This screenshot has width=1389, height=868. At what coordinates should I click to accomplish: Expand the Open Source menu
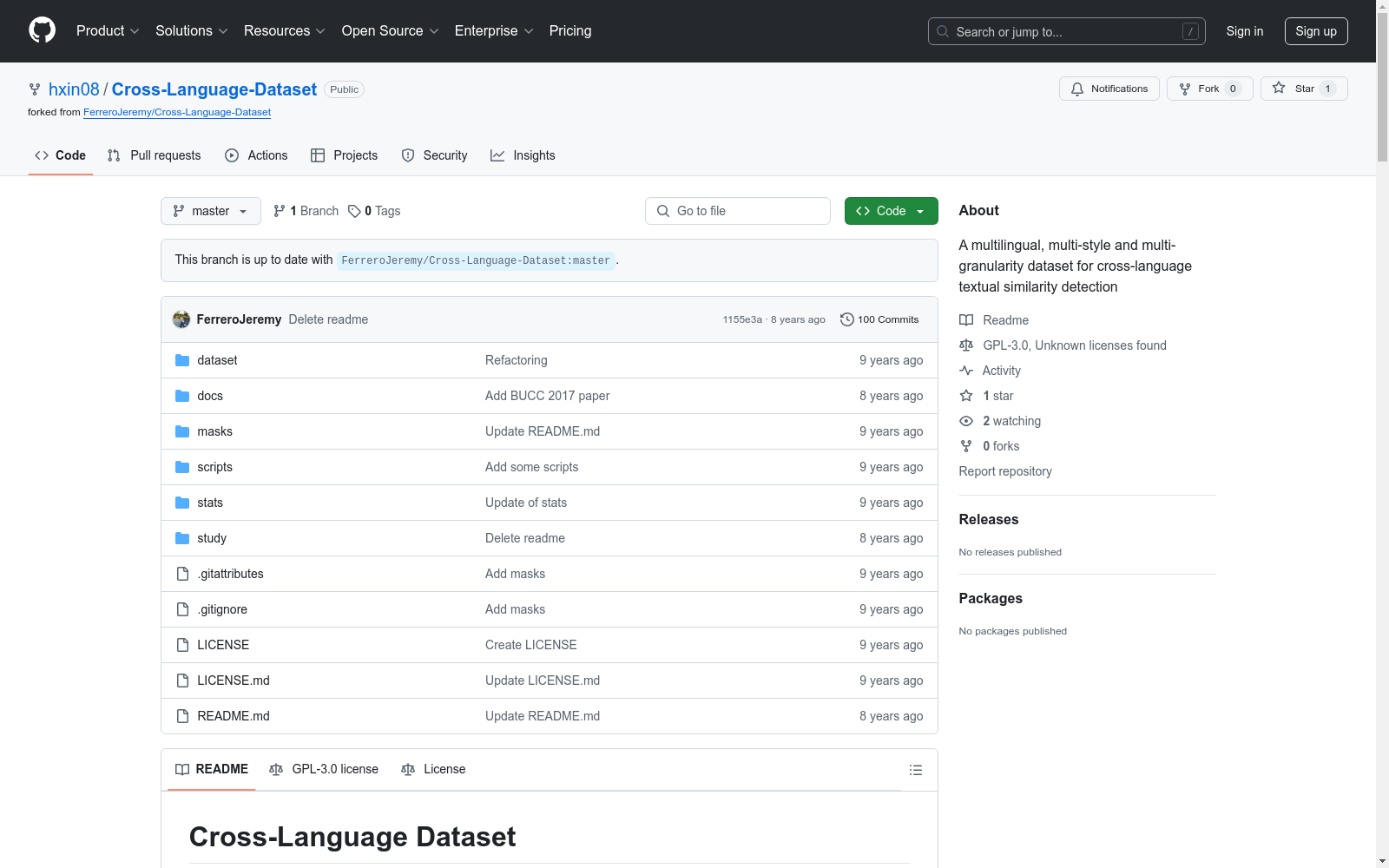pos(391,31)
